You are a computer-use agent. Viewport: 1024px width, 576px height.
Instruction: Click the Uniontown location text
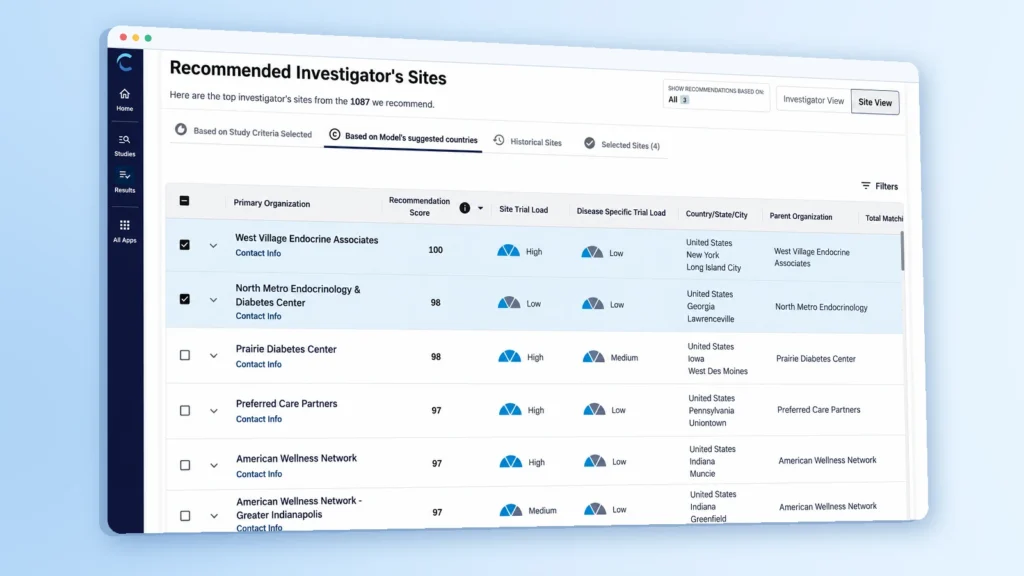(707, 423)
